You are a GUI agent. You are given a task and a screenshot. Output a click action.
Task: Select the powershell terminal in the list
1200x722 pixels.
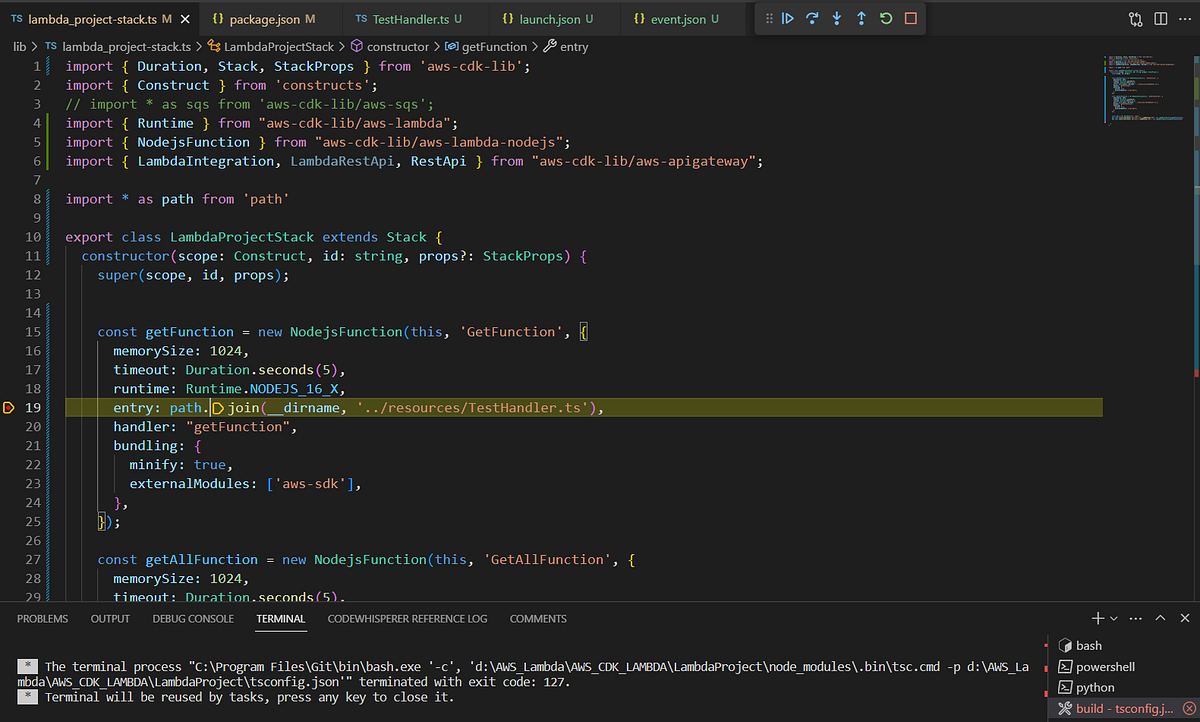1105,667
